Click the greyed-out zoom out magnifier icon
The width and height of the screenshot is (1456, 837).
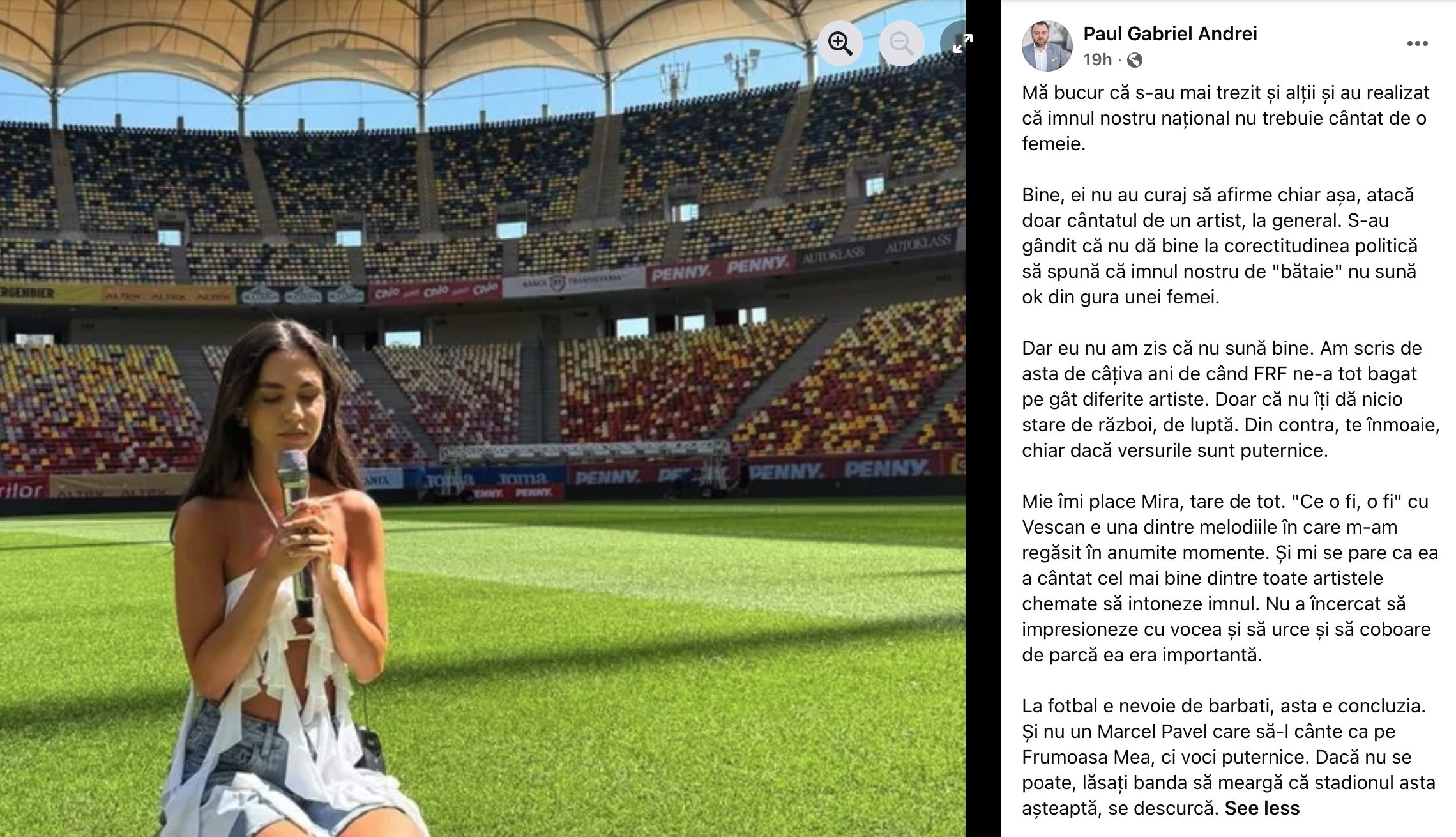(x=901, y=43)
